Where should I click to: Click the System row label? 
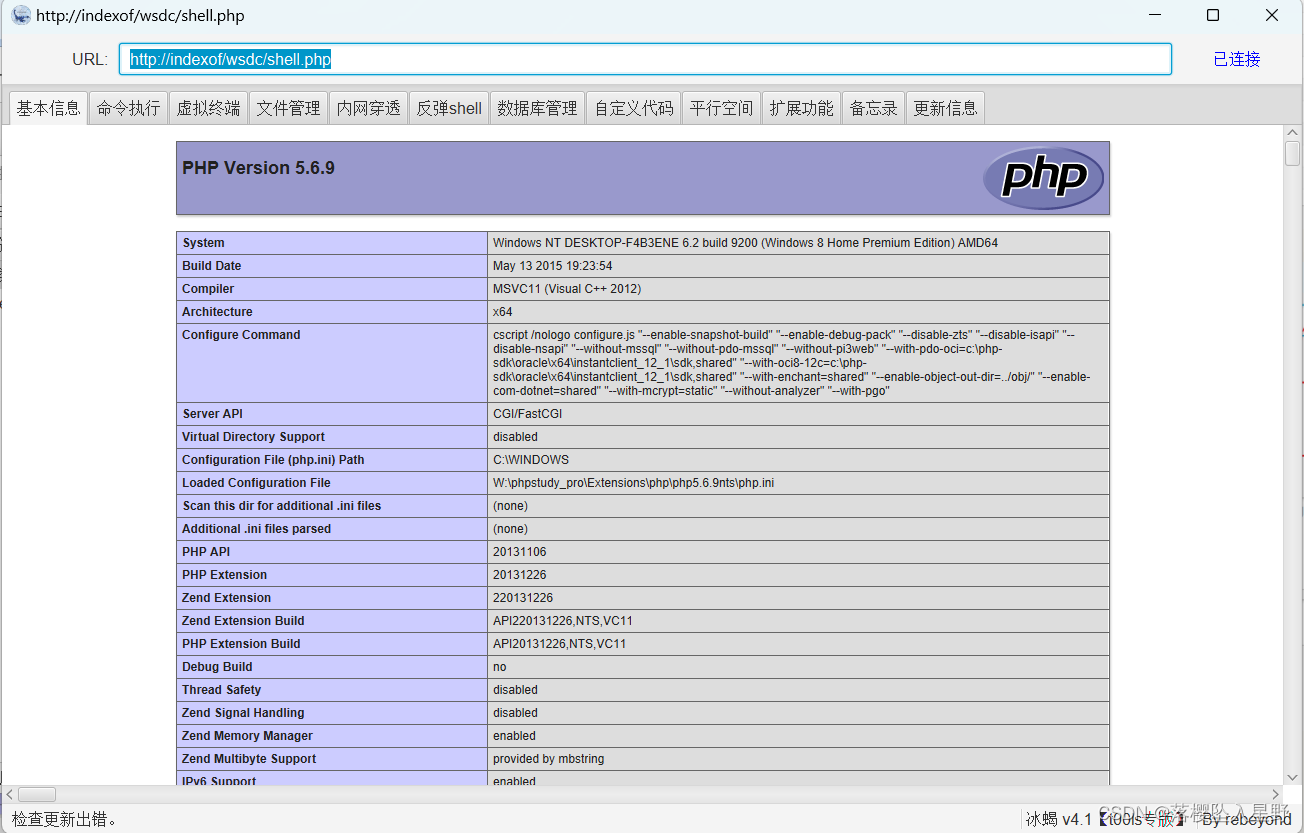tap(203, 243)
